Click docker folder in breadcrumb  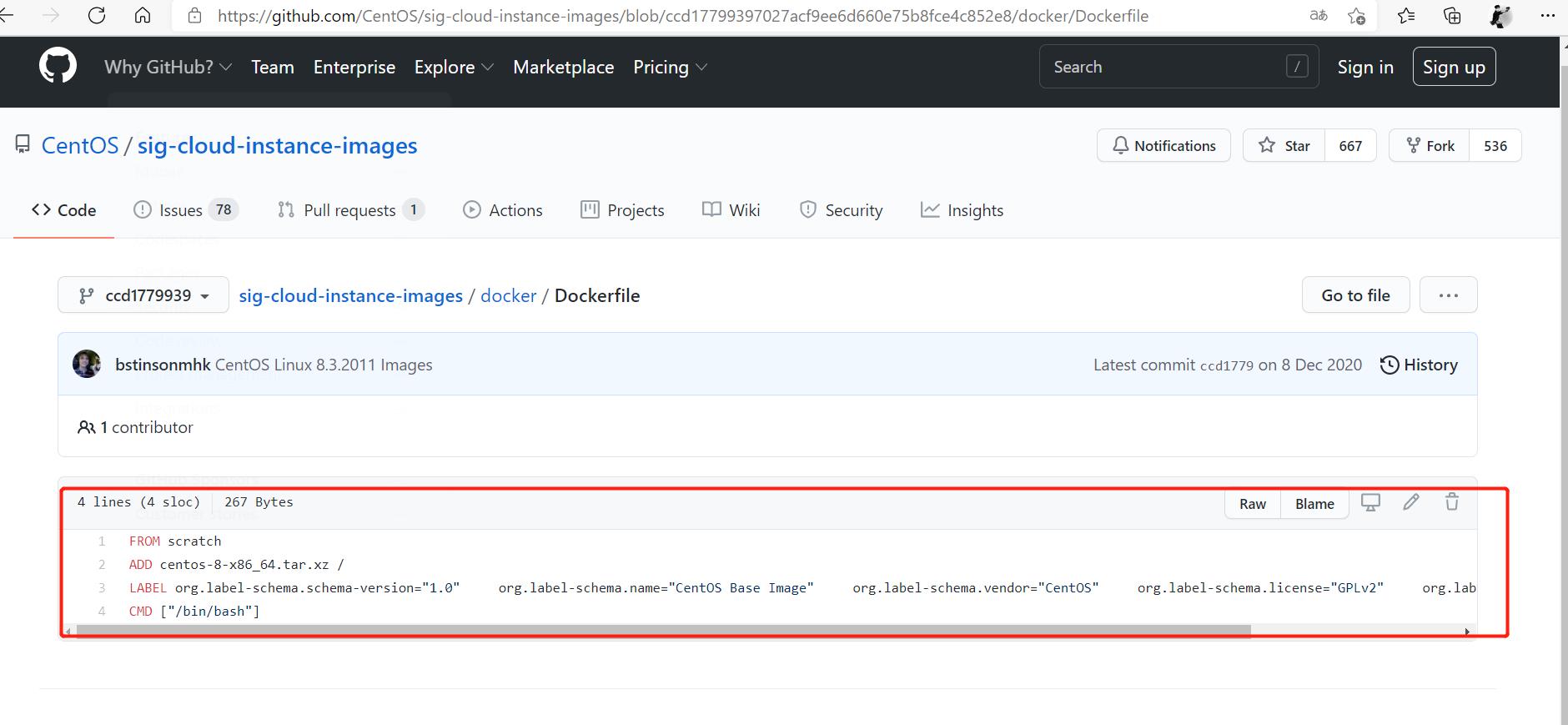[x=509, y=295]
